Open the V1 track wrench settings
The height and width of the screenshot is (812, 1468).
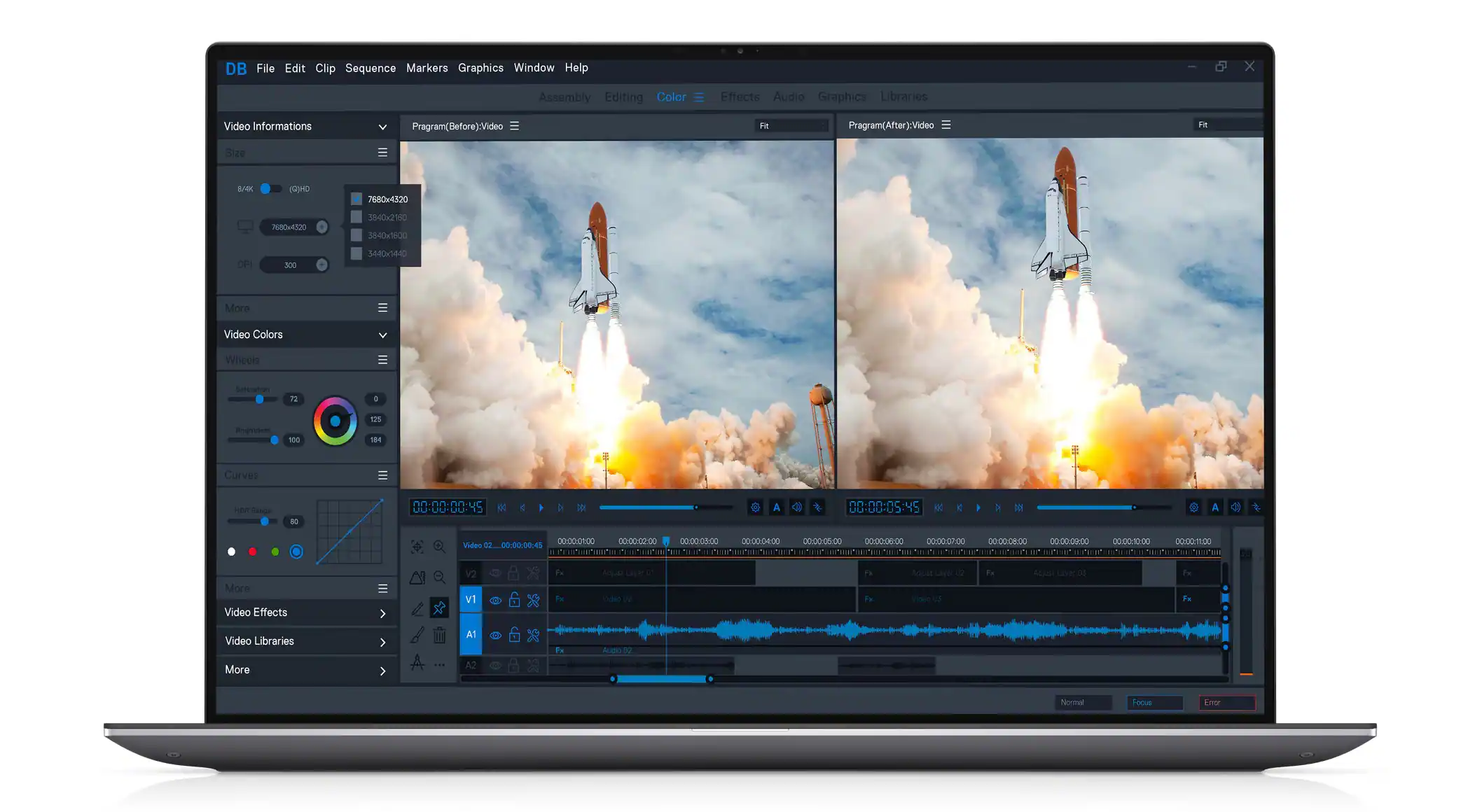click(533, 600)
